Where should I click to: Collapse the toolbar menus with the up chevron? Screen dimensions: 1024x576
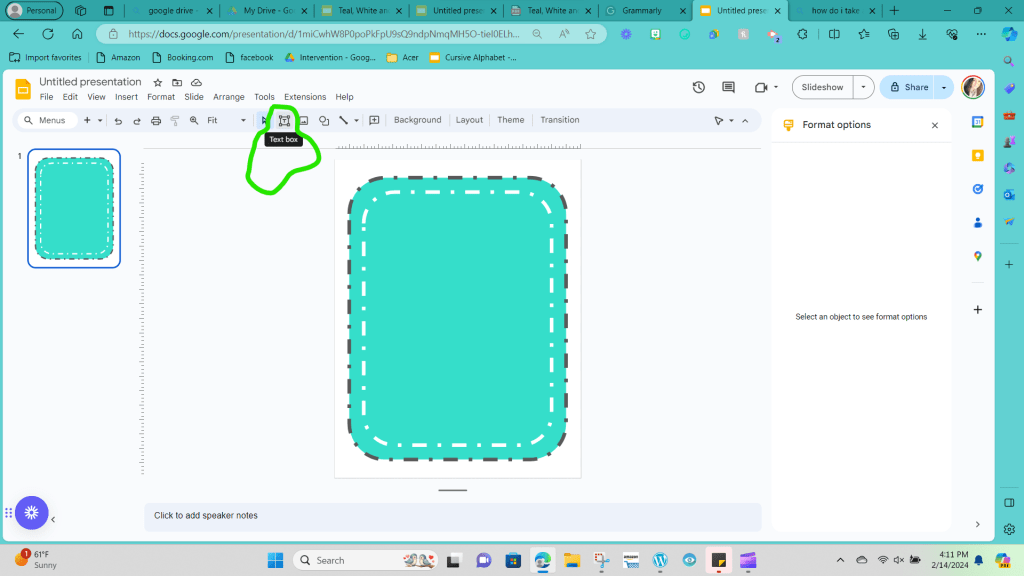(745, 120)
